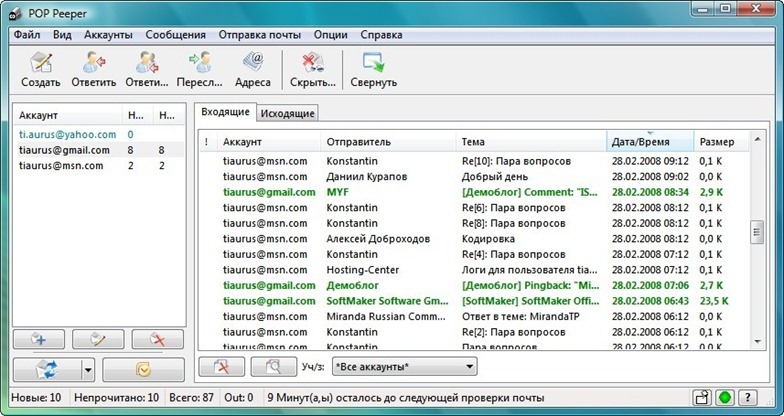Open the Уч/з *Все аккаунты* dropdown
Image resolution: width=784 pixels, height=416 pixels.
click(x=404, y=366)
